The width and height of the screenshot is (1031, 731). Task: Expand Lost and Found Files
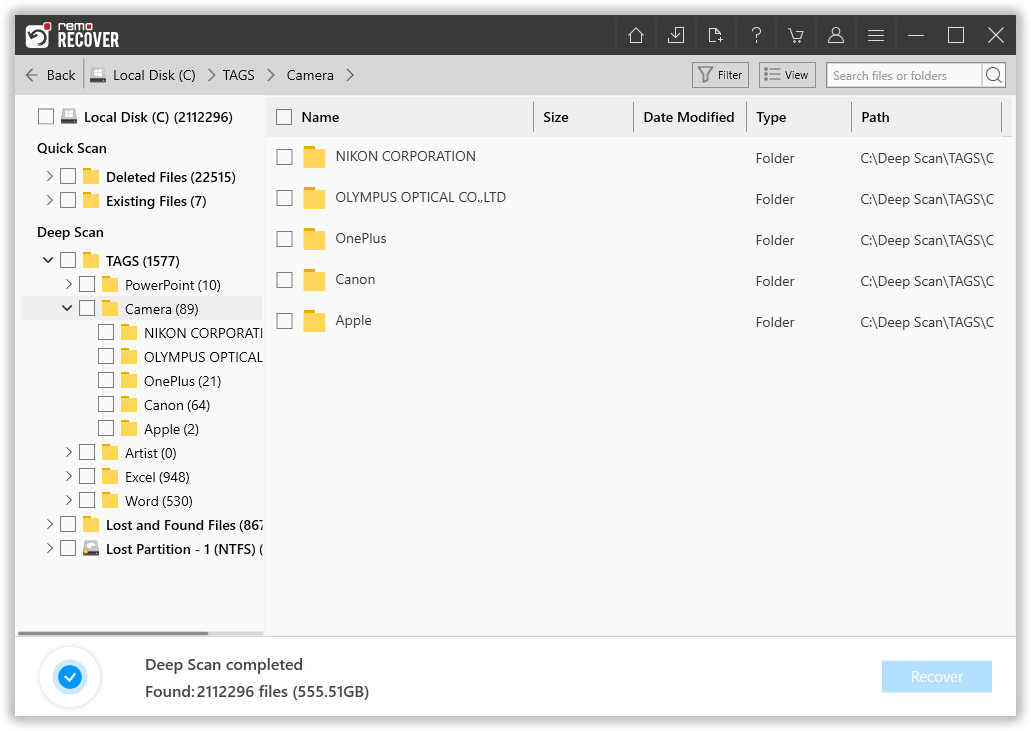(x=49, y=524)
